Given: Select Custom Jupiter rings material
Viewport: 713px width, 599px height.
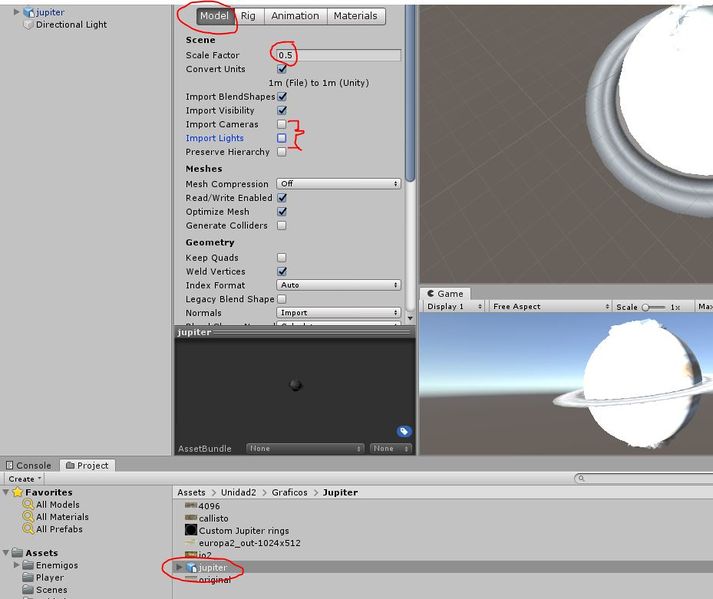Looking at the screenshot, I should pos(237,530).
